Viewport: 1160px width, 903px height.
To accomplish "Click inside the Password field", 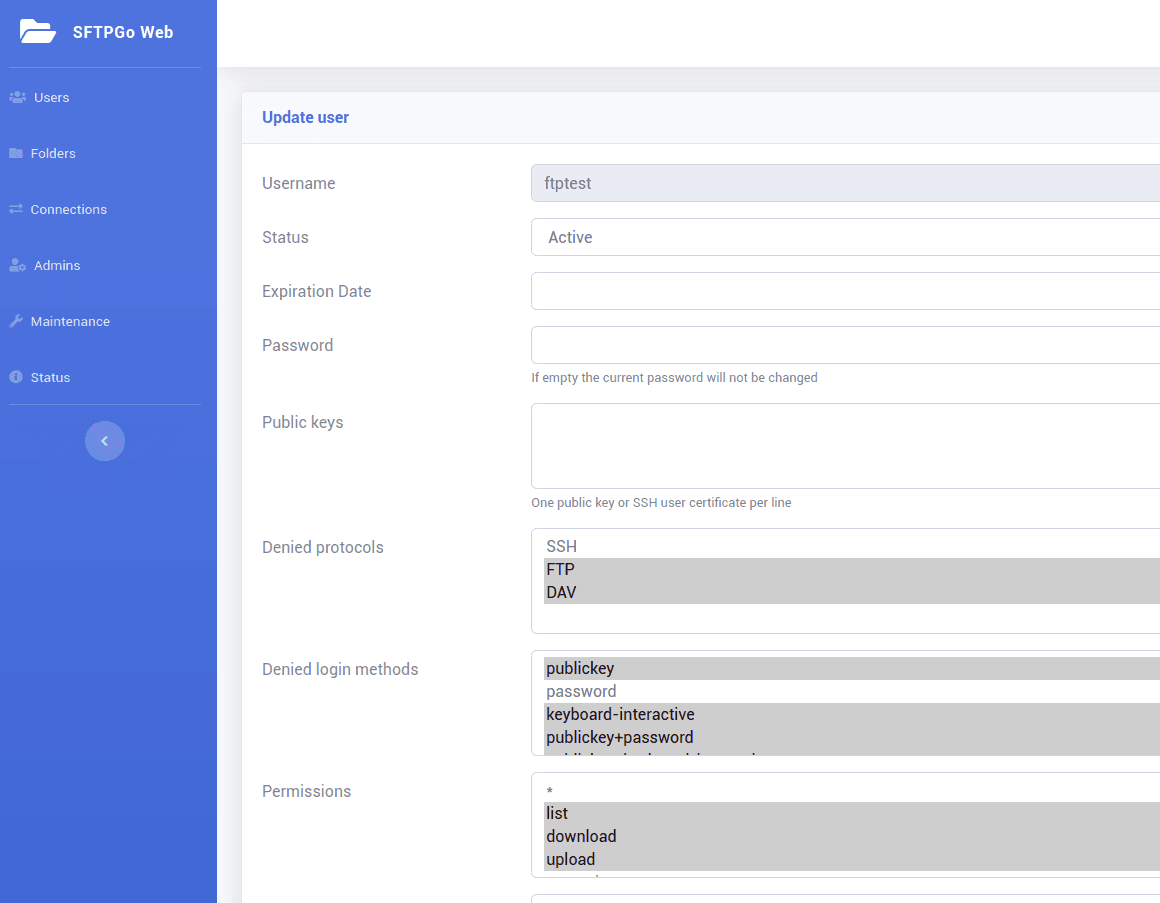I will pyautogui.click(x=845, y=345).
